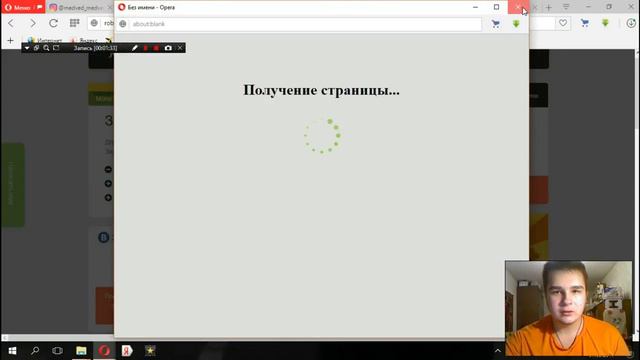Screen dimensions: 640x360
Task: Click the webcam video overlay thumbnail
Action: [569, 309]
